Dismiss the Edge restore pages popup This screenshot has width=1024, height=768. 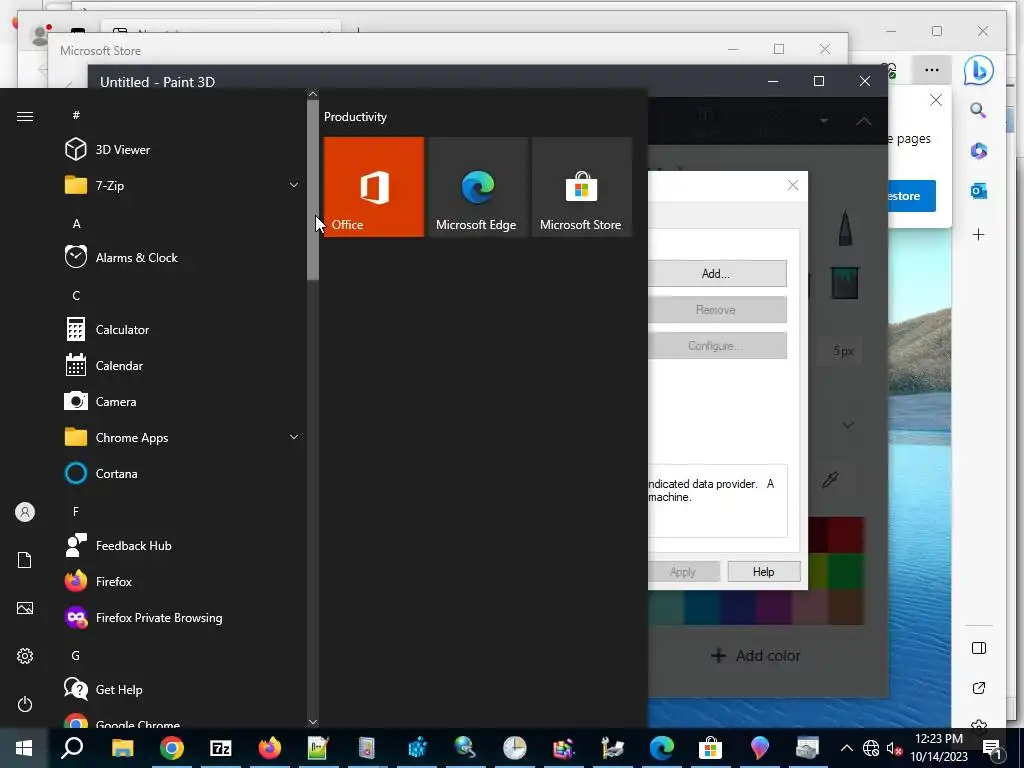936,100
